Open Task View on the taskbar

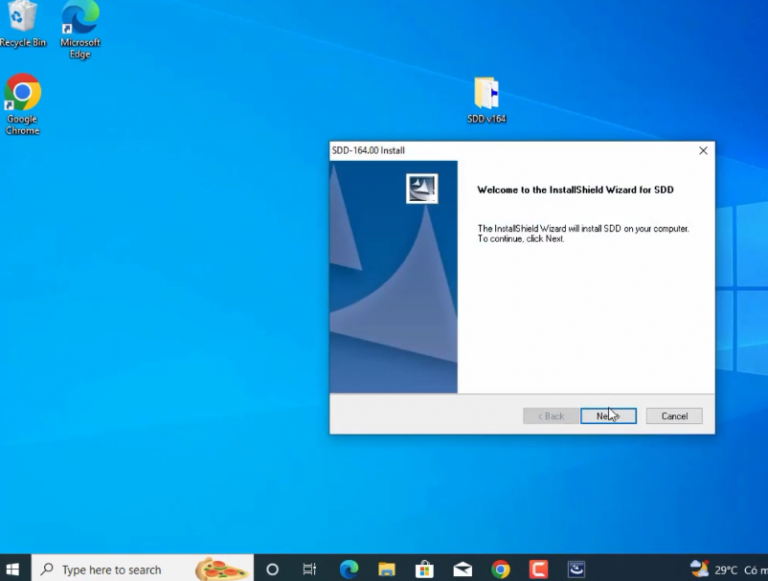point(310,569)
